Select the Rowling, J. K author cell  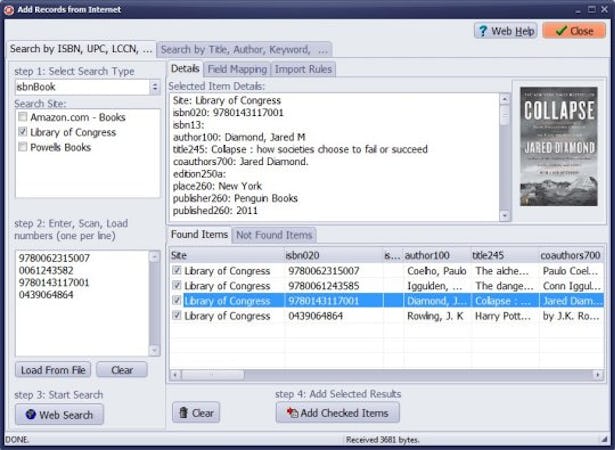[x=437, y=316]
